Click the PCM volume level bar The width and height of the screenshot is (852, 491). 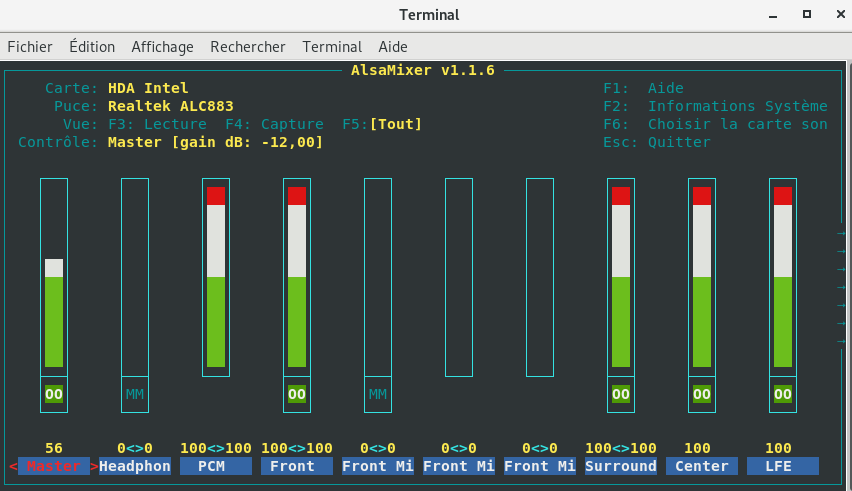click(216, 277)
